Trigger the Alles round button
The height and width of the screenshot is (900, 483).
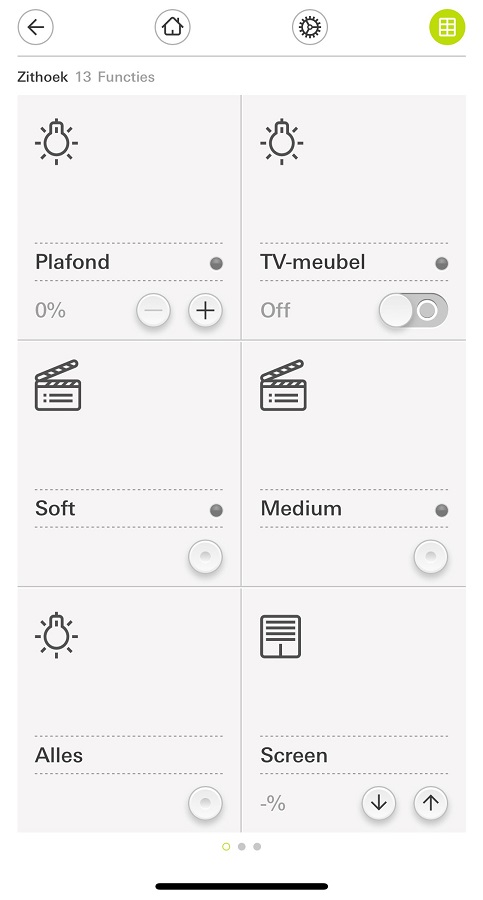(x=205, y=803)
